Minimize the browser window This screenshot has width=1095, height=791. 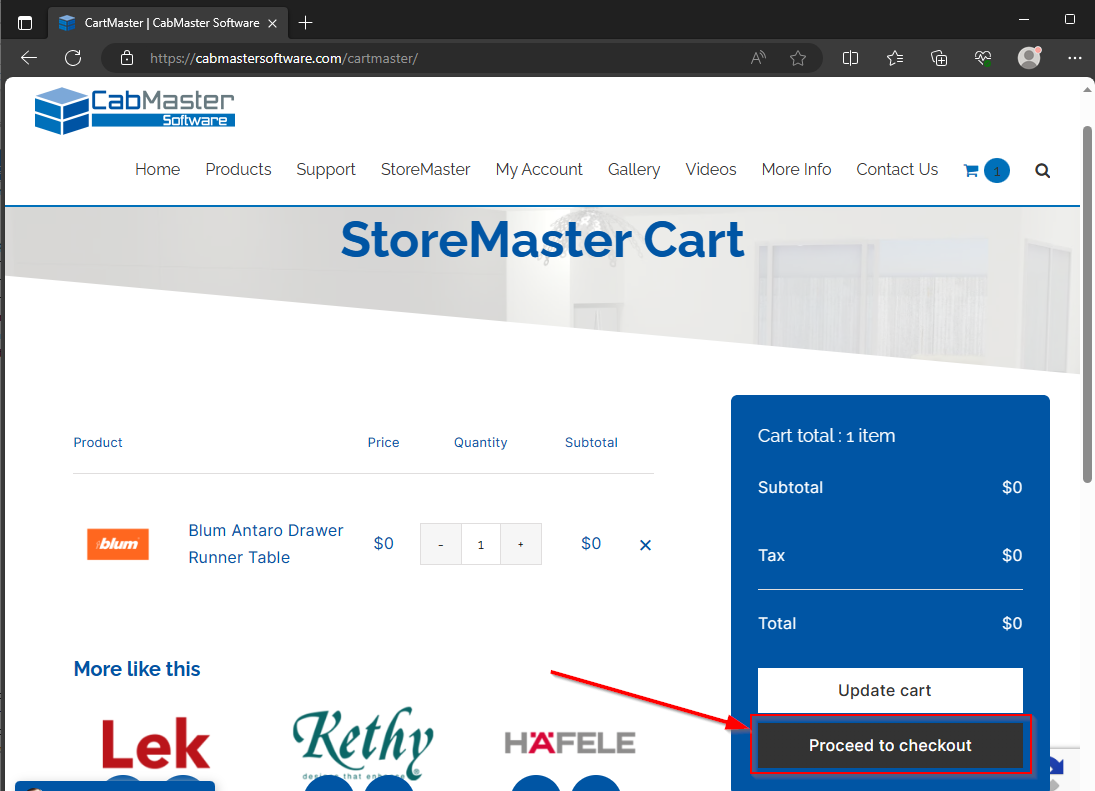click(x=1024, y=19)
